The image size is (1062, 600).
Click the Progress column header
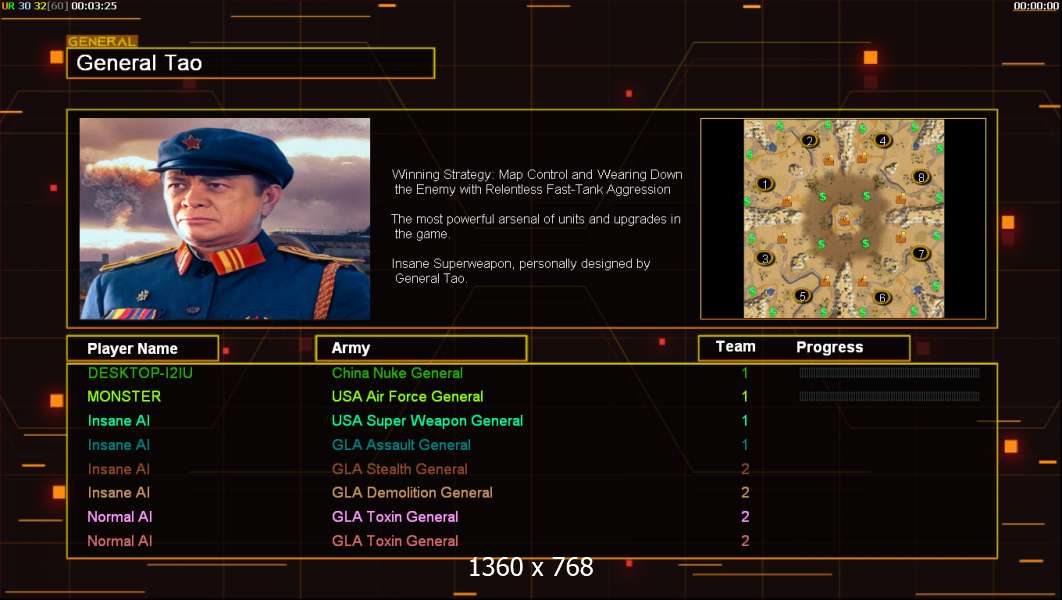click(x=830, y=347)
